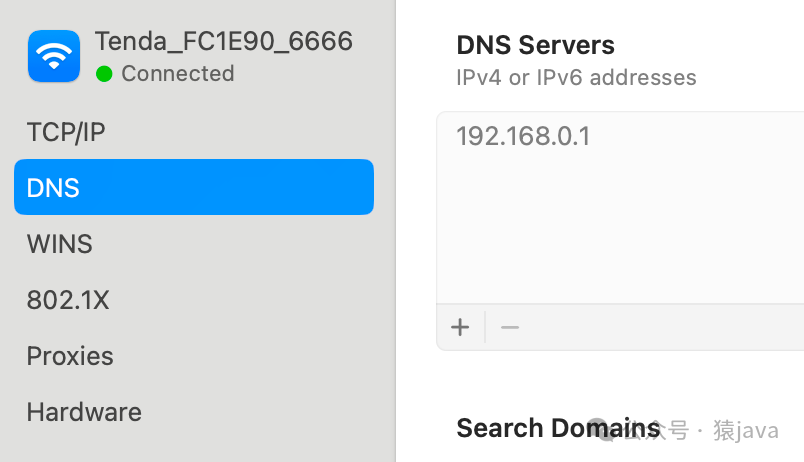The width and height of the screenshot is (804, 462).
Task: Click the DNS Servers heading
Action: 535,45
